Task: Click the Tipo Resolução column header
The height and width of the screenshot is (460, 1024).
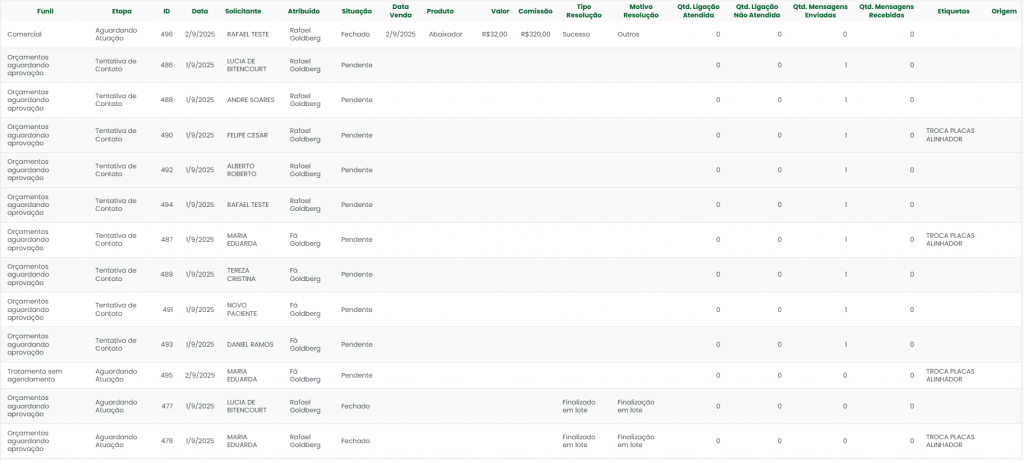Action: click(x=584, y=11)
